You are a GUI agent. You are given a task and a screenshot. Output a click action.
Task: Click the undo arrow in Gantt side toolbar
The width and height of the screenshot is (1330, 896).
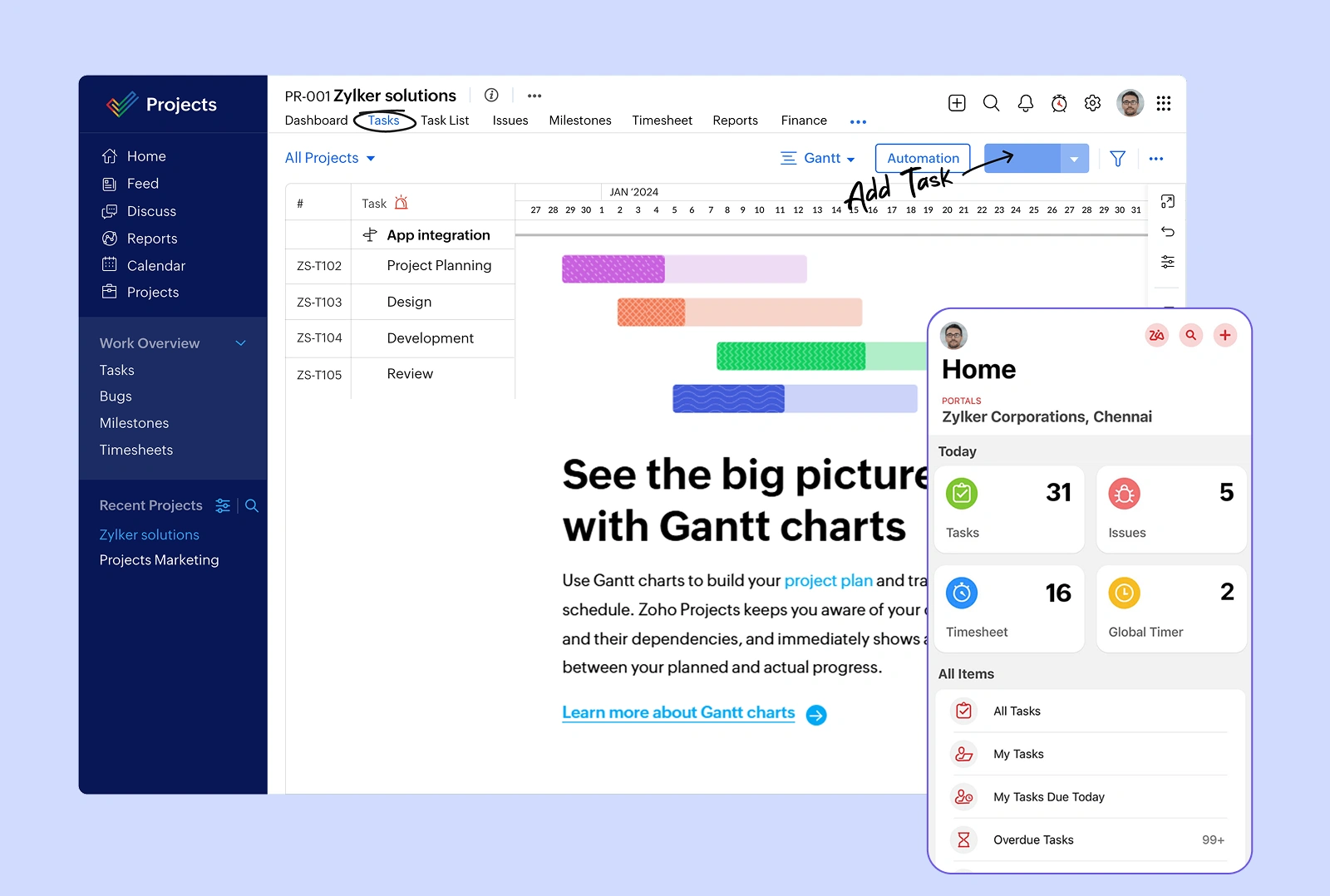point(1167,232)
